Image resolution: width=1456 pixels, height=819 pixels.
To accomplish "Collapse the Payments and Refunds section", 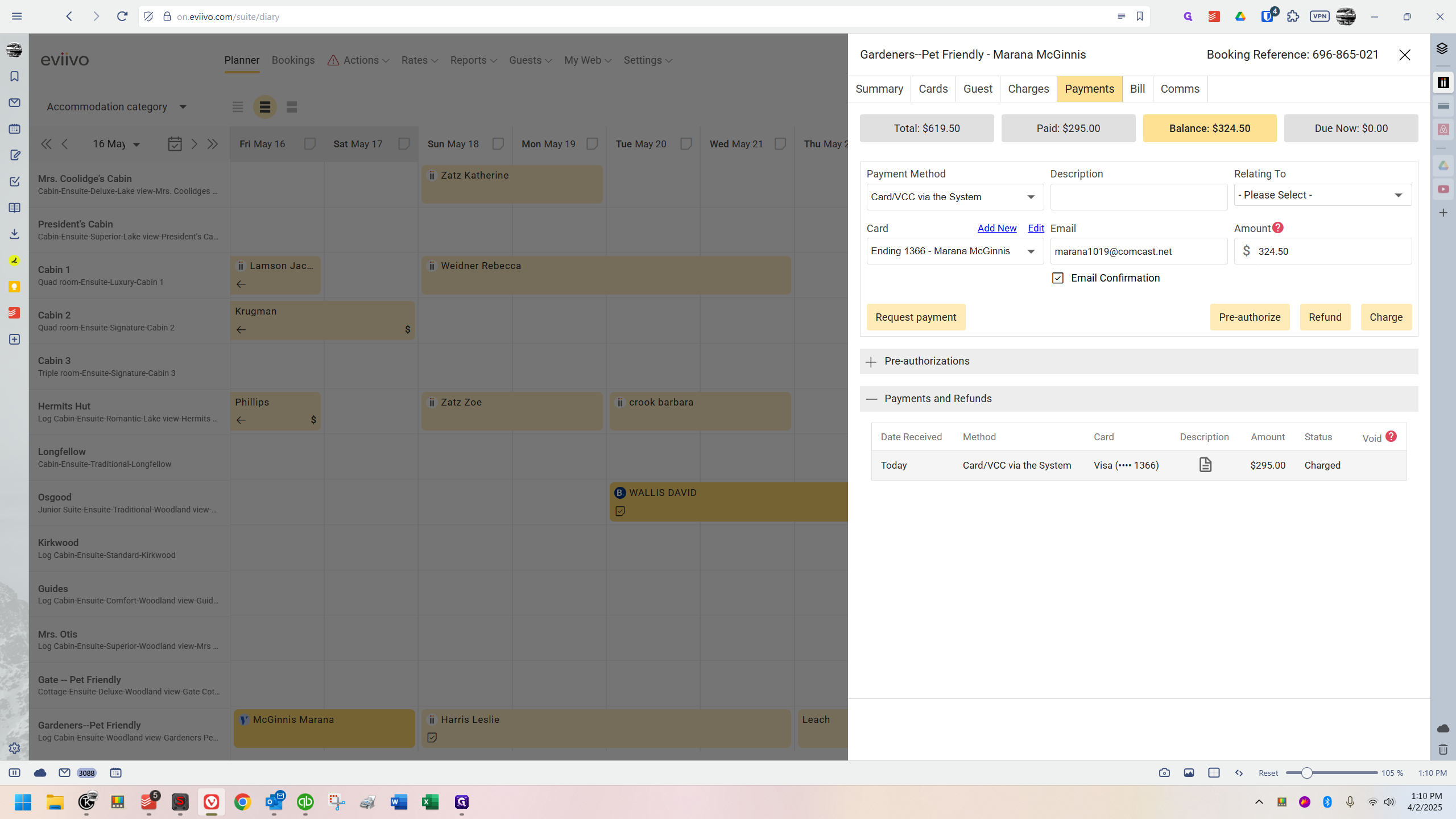I will [1139, 399].
